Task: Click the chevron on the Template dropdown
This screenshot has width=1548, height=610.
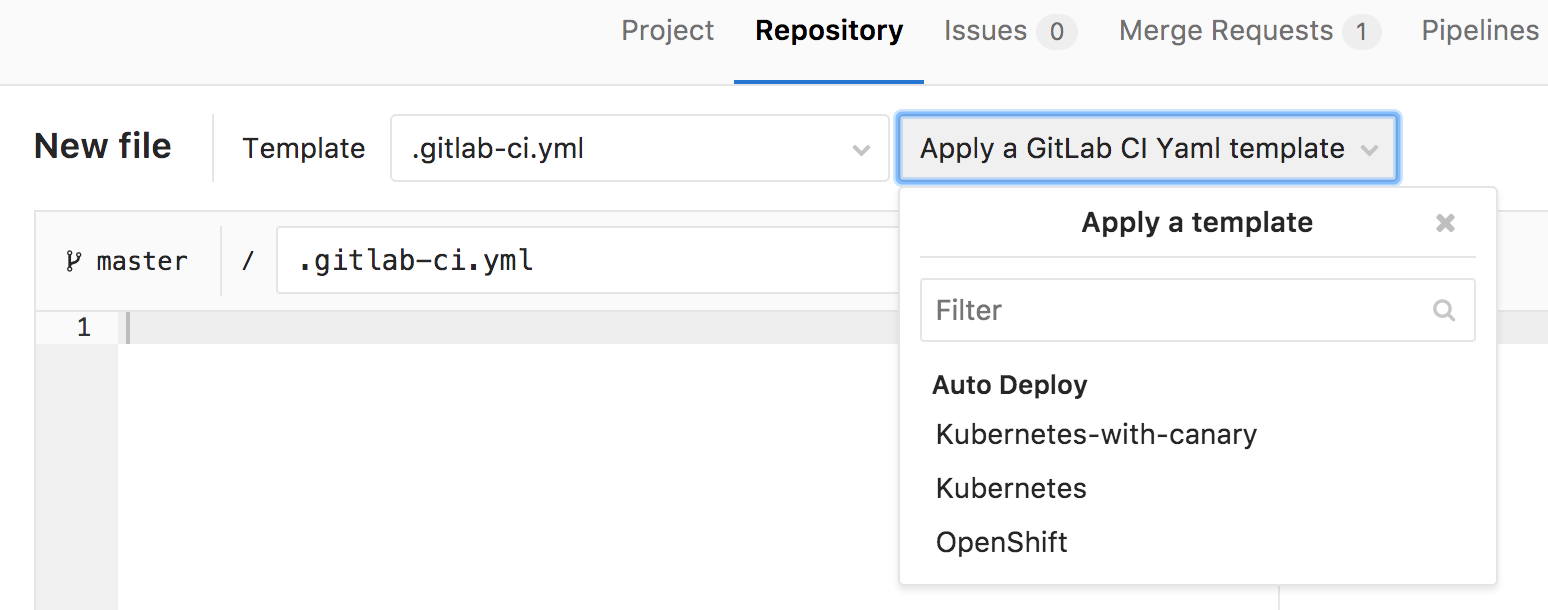Action: pos(861,148)
